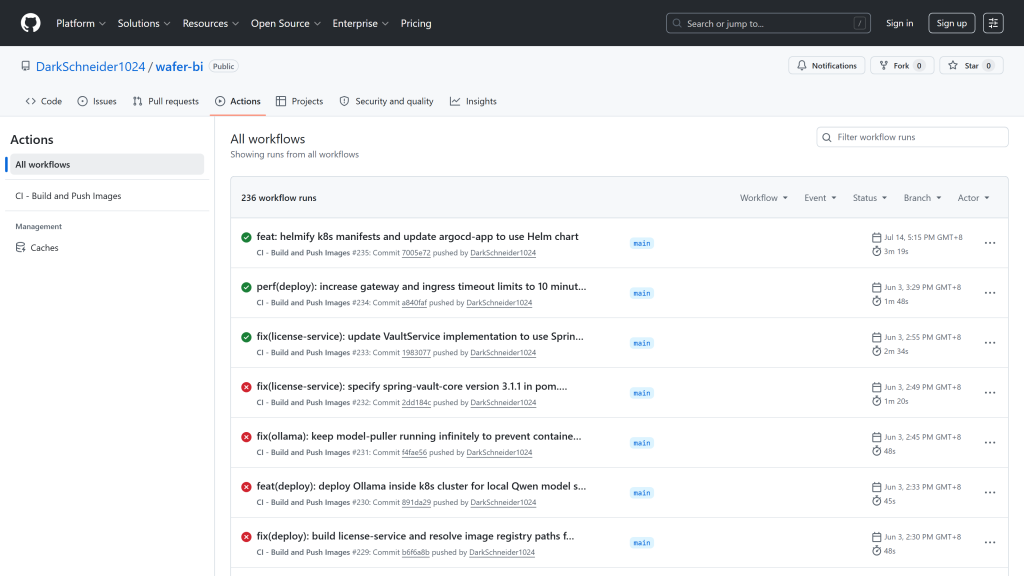This screenshot has height=576, width=1024.
Task: Click the magnifier icon in Filter workflow runs
Action: [x=827, y=137]
